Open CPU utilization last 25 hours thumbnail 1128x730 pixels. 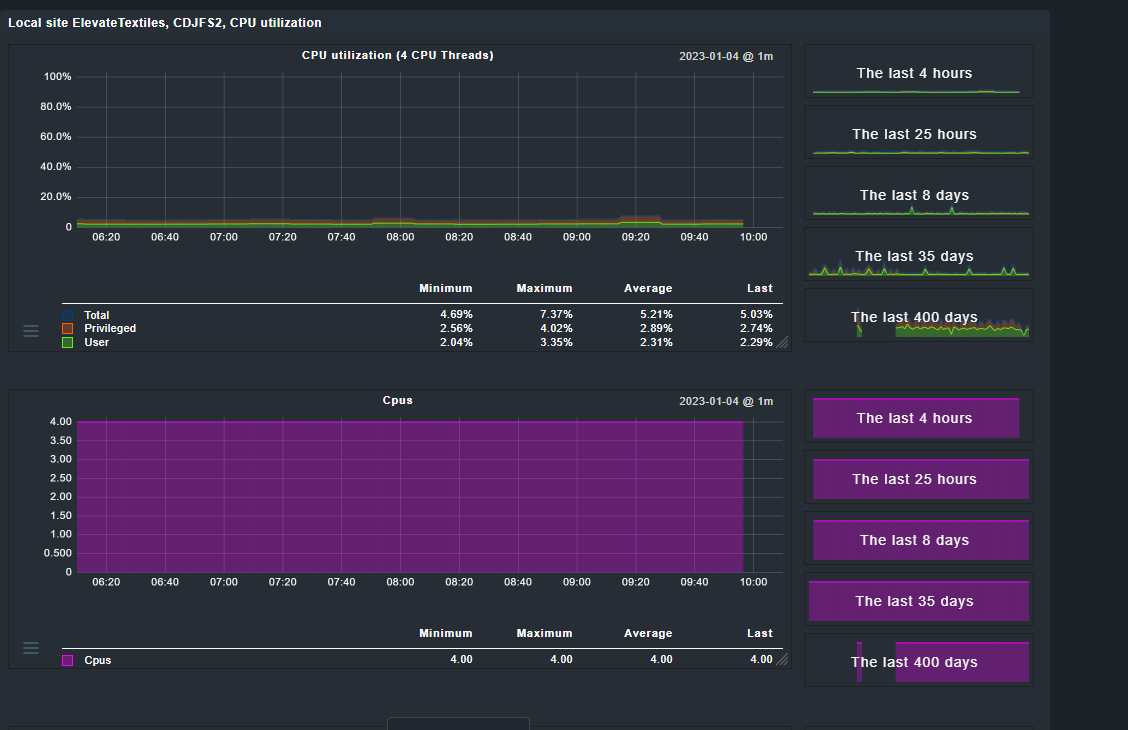919,132
